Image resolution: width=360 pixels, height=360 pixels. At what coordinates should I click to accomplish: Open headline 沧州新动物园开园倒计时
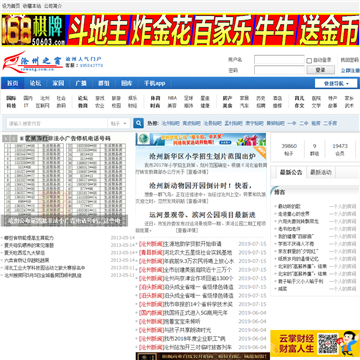tap(200, 185)
